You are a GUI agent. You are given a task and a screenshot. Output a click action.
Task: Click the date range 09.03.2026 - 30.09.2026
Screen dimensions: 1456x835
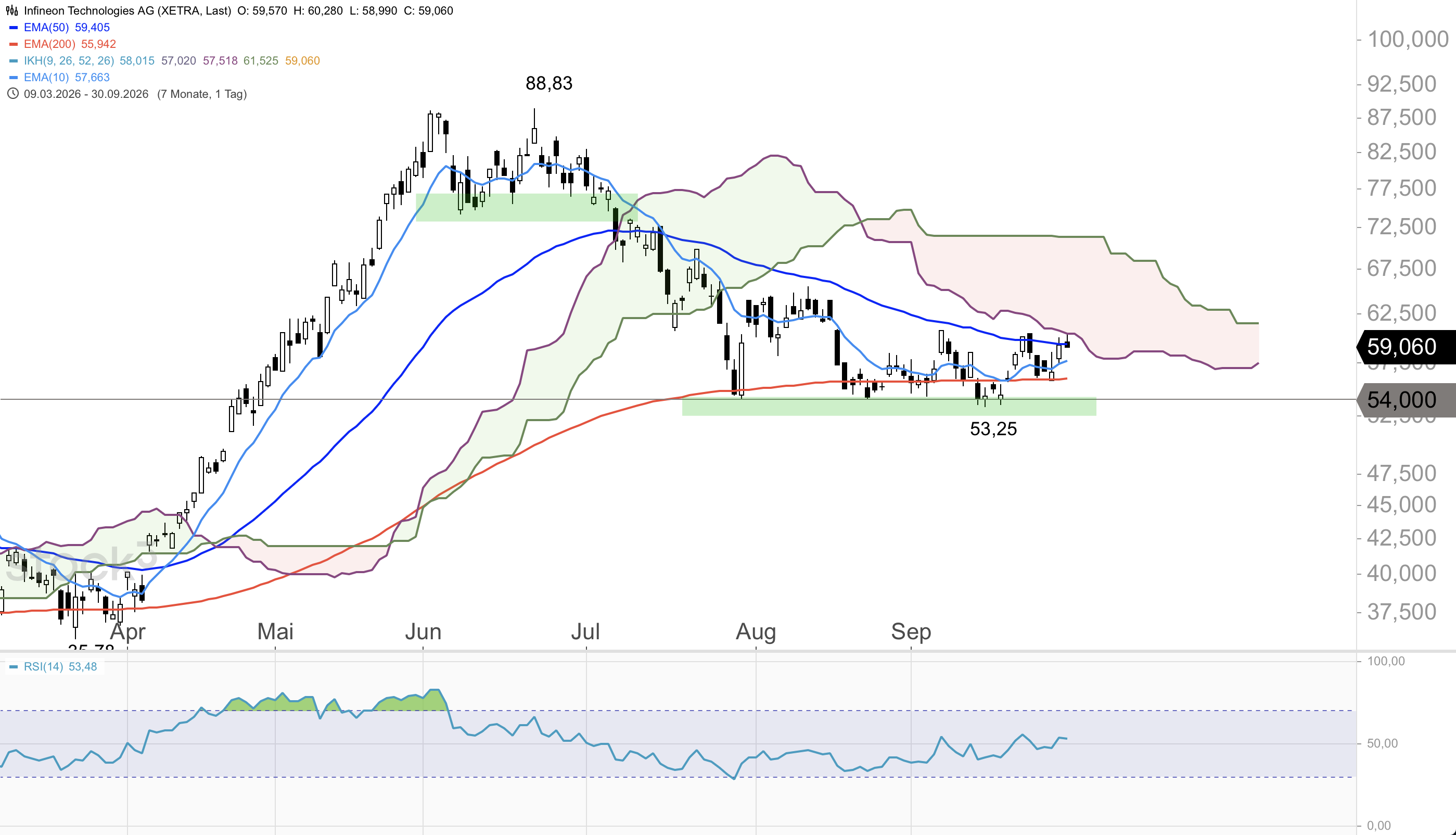86,94
